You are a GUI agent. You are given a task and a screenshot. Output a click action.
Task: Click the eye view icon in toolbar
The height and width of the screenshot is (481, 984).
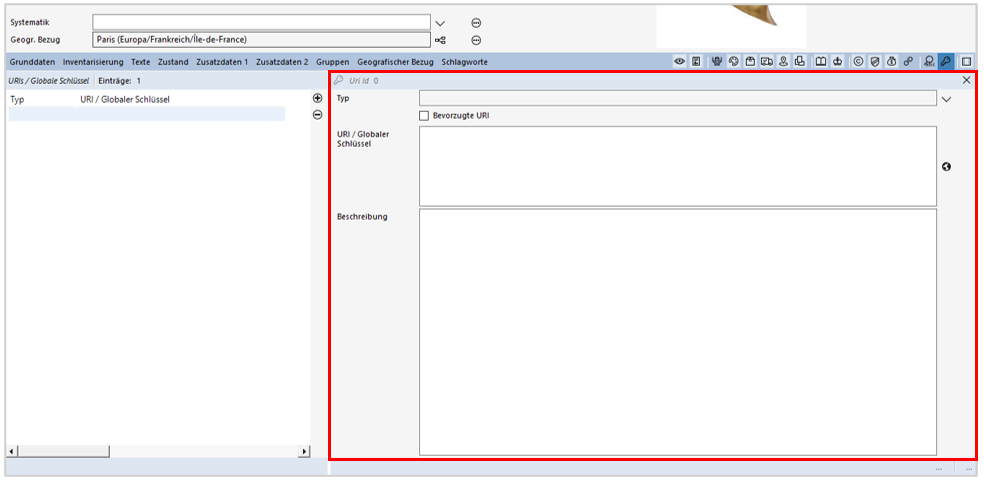pyautogui.click(x=679, y=62)
